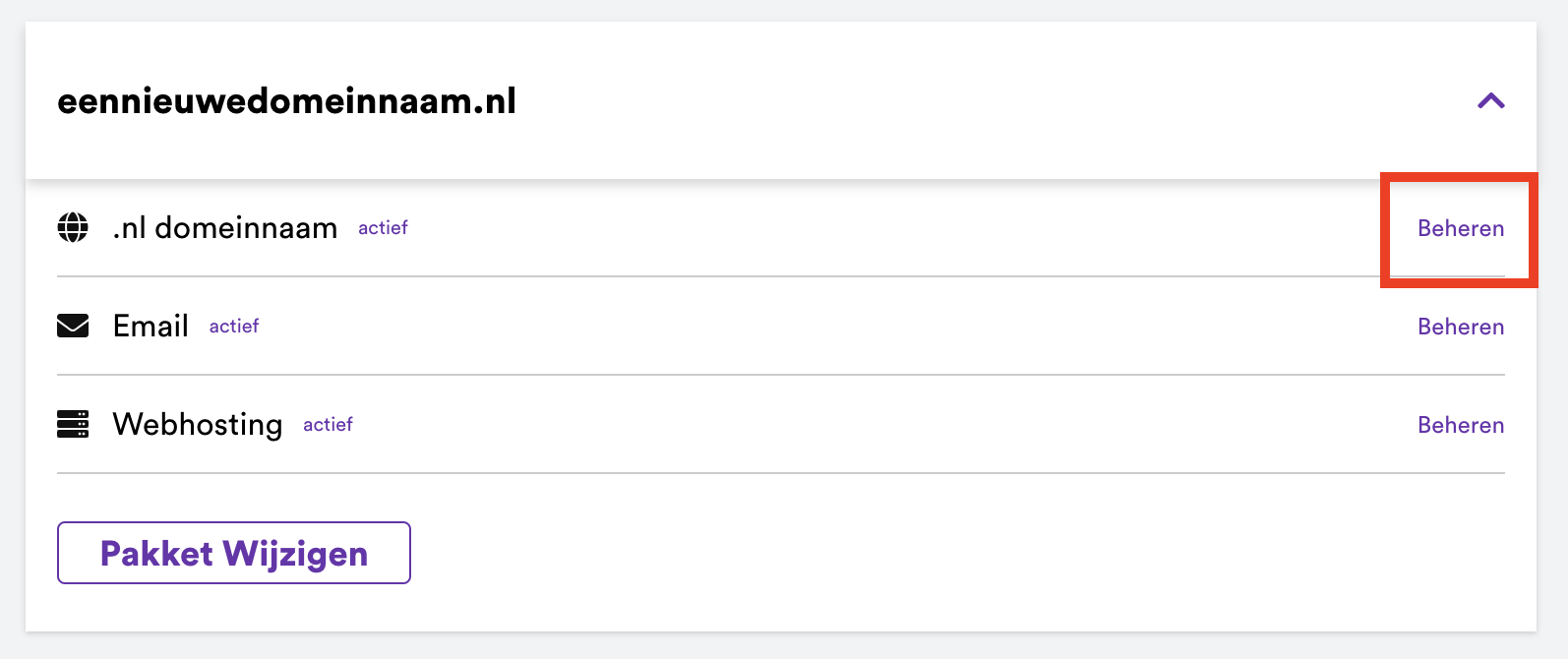Click Beheren next to Email
This screenshot has height=659, width=1568.
(1461, 326)
